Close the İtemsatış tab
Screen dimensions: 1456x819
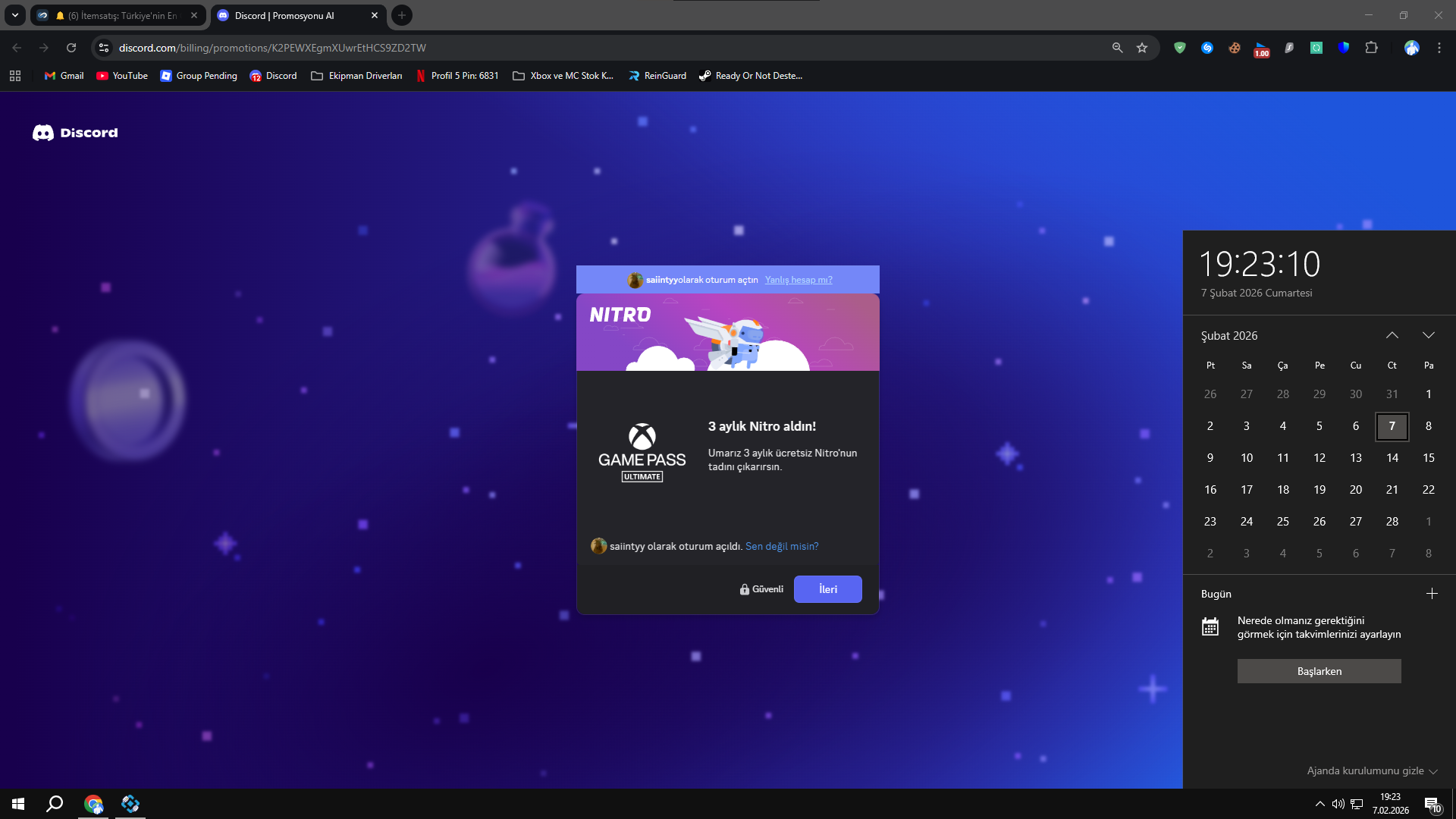194,15
